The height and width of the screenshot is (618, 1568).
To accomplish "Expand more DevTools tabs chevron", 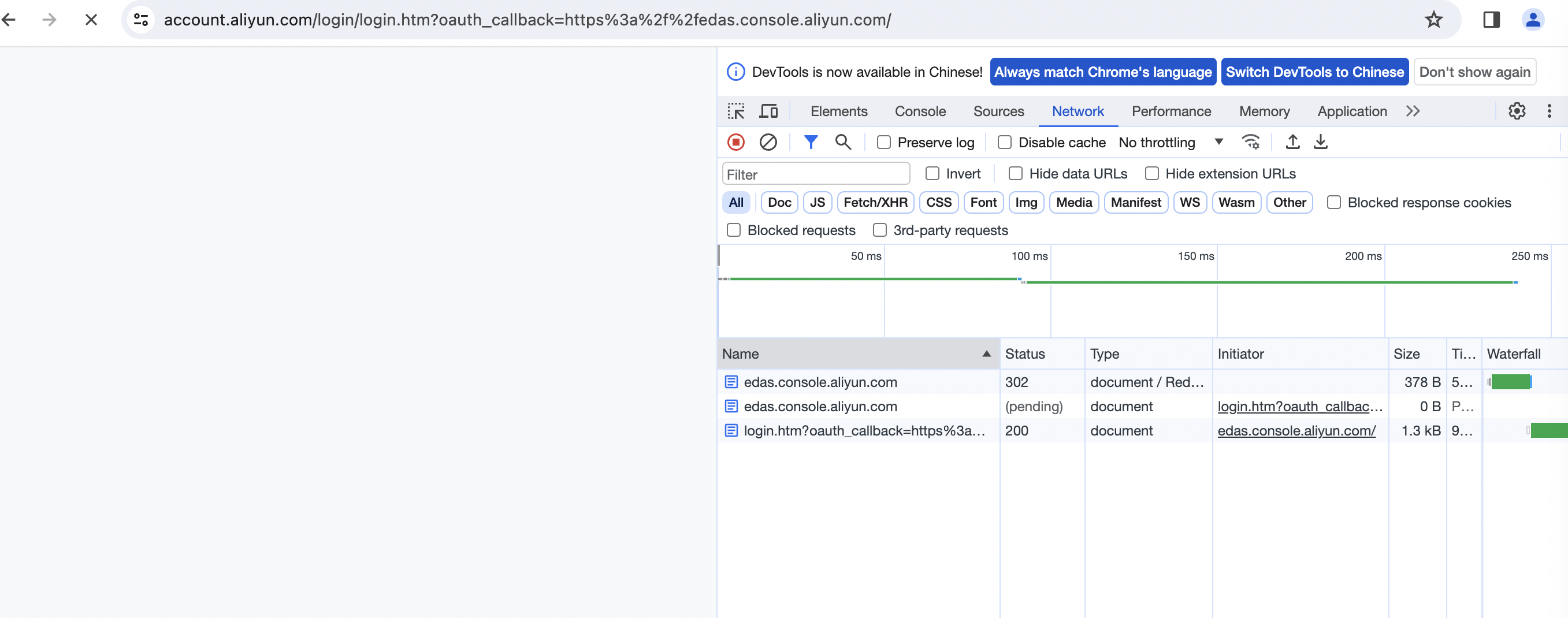I will click(1413, 111).
